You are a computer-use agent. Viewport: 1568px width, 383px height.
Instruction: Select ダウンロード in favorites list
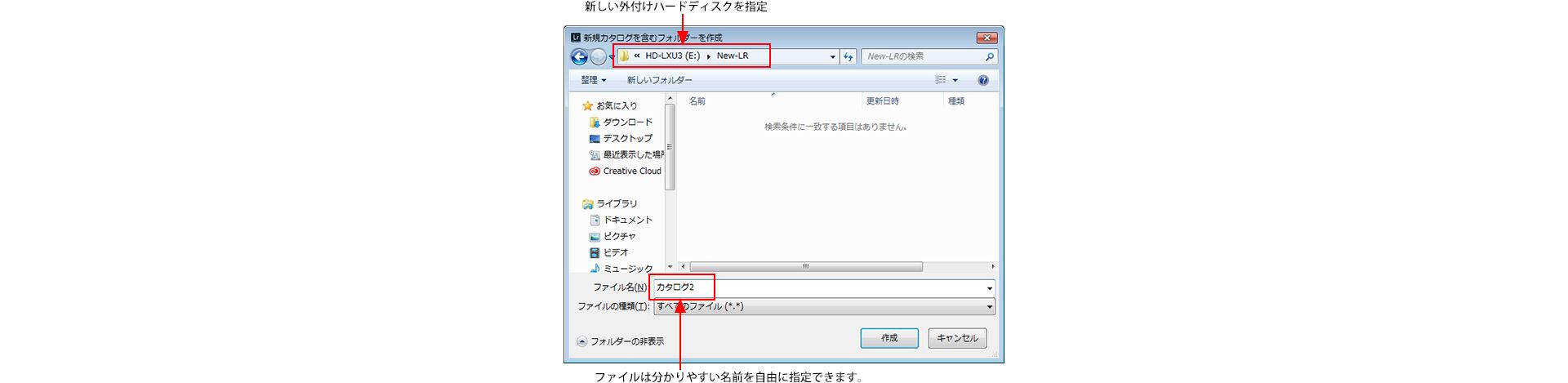tap(628, 122)
